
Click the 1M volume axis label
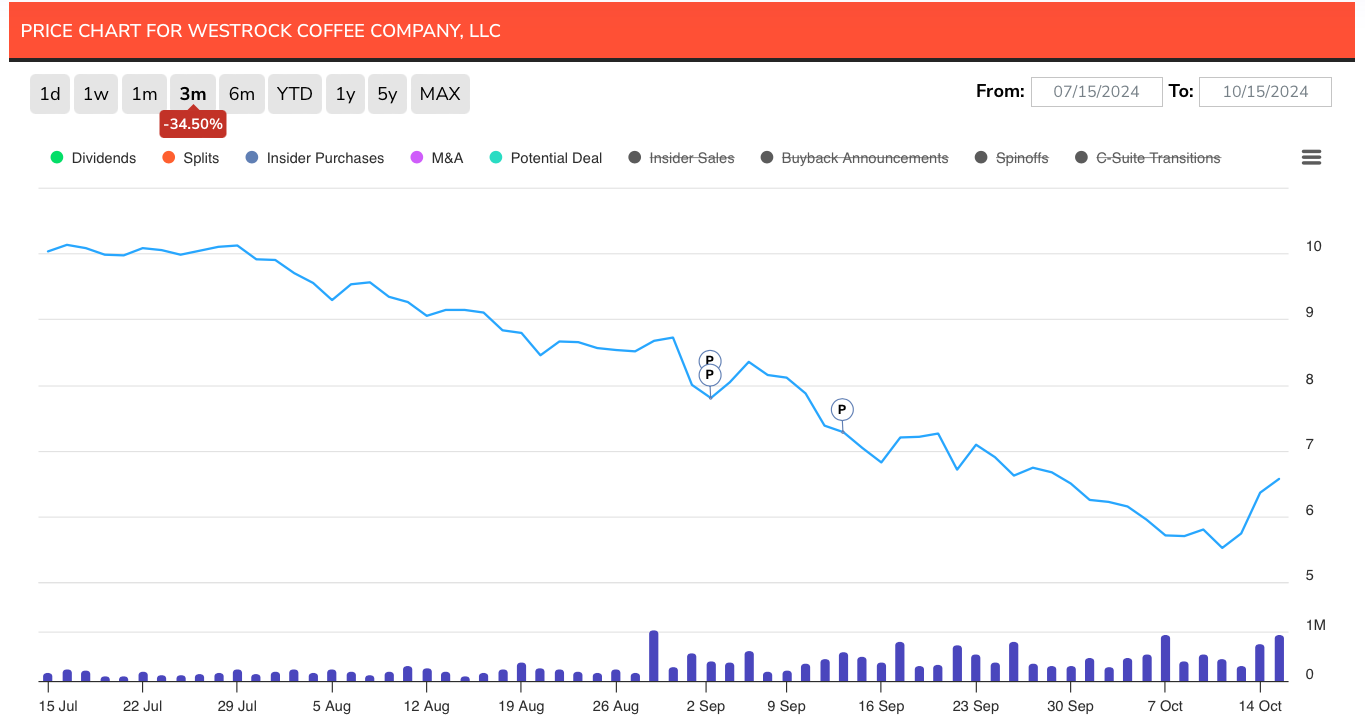[x=1316, y=625]
